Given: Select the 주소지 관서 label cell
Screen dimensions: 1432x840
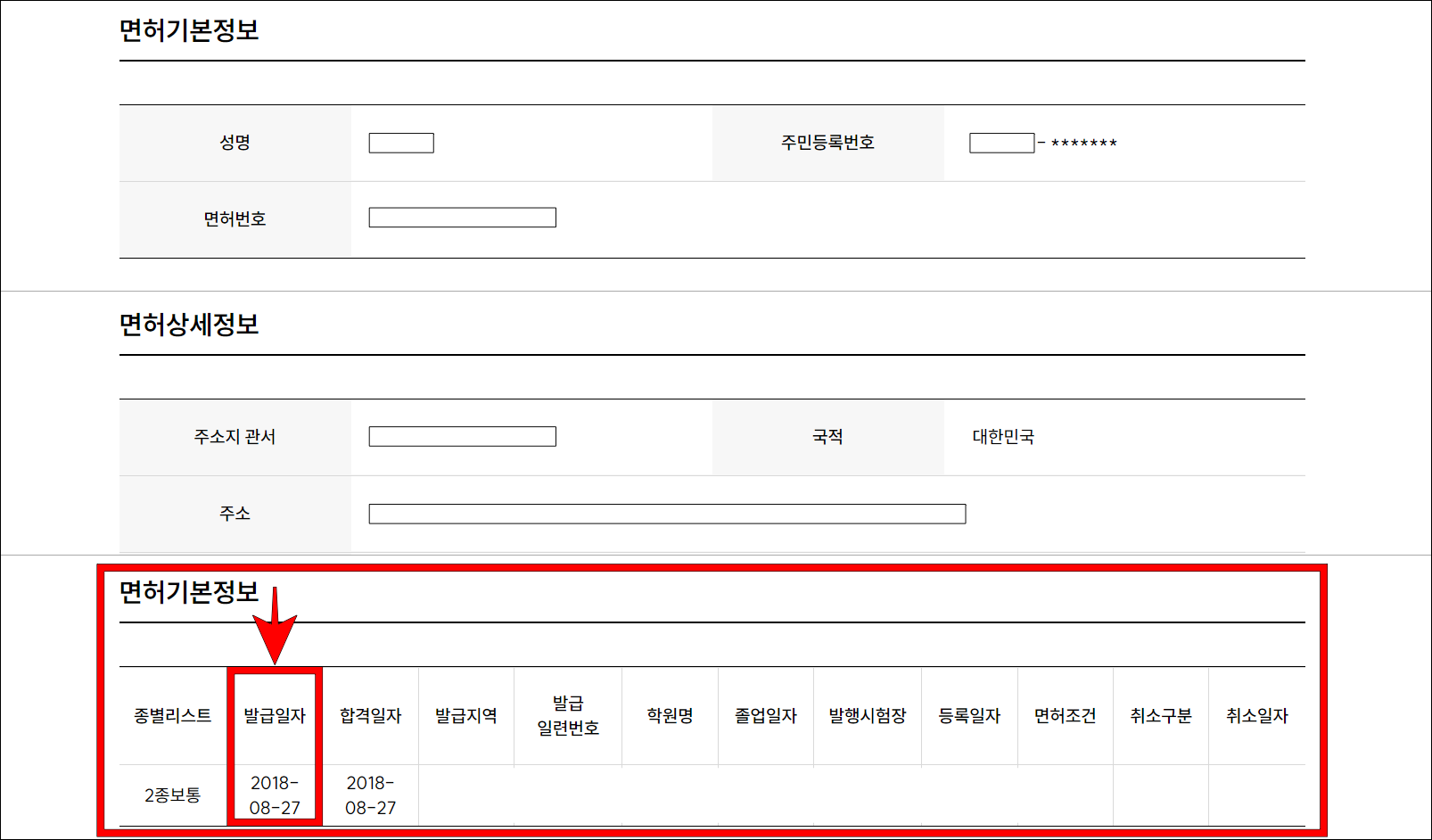Looking at the screenshot, I should click(x=235, y=437).
